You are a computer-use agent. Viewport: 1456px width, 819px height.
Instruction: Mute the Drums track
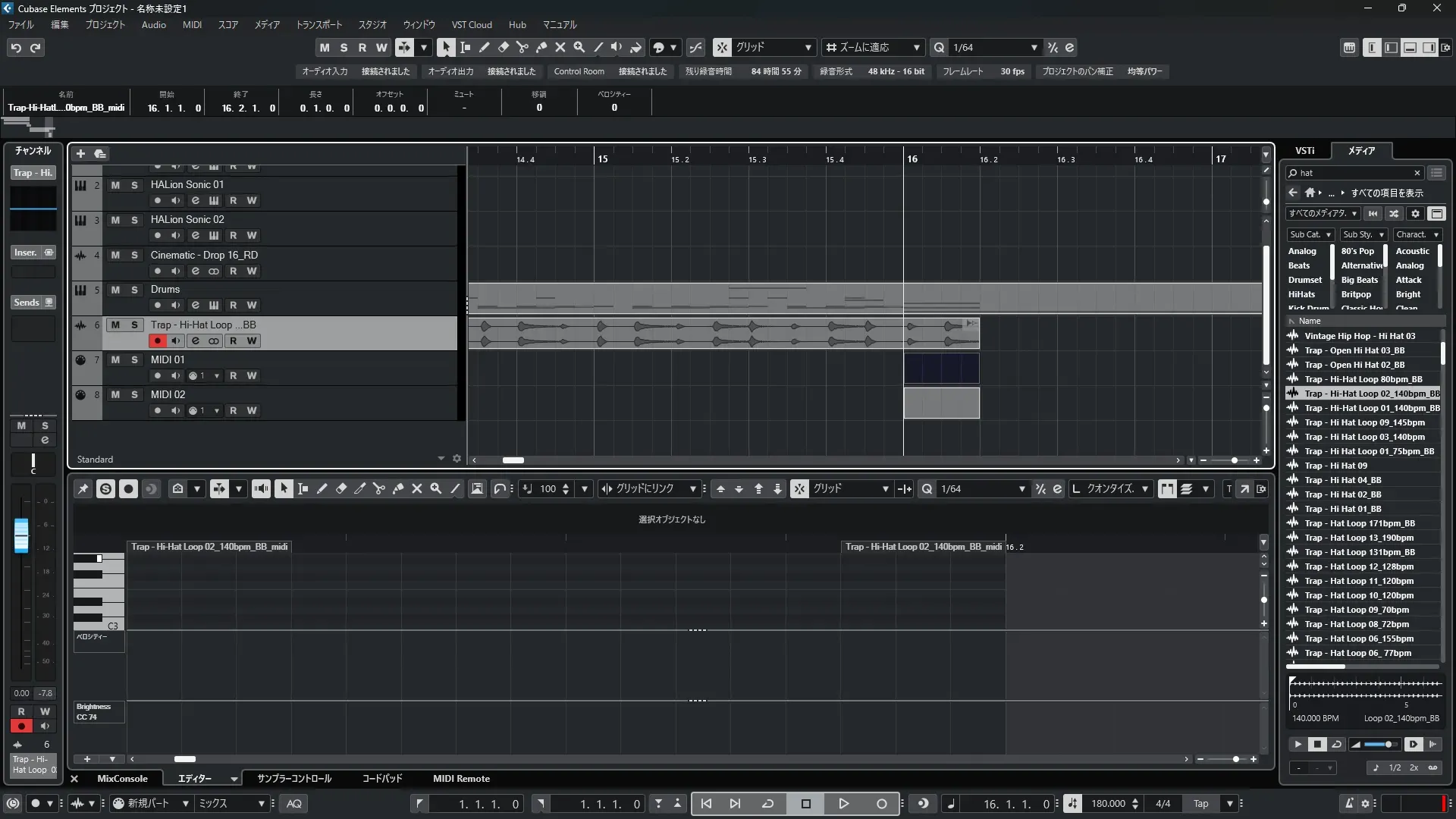(115, 290)
